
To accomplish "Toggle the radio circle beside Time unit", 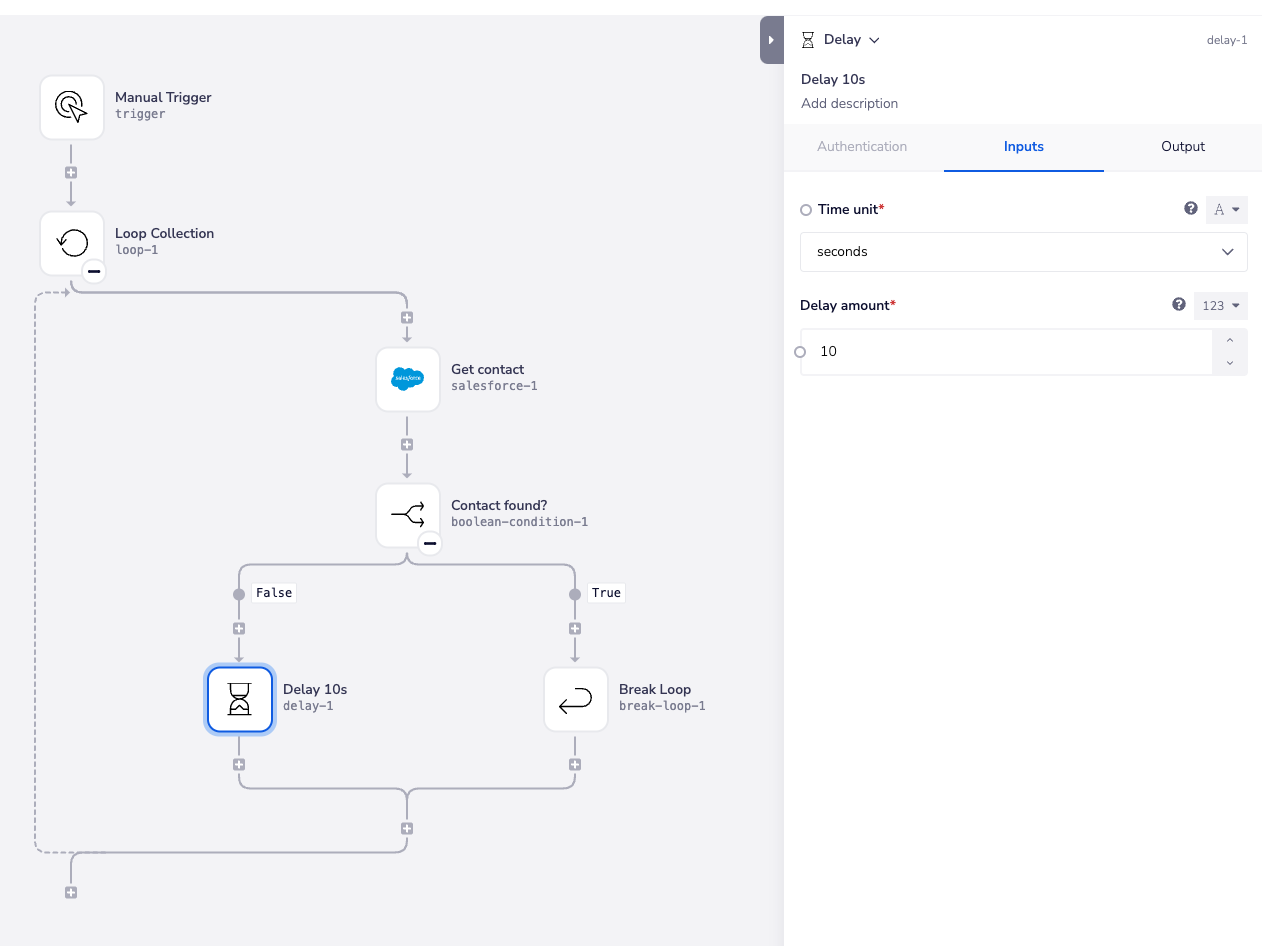I will (x=806, y=210).
